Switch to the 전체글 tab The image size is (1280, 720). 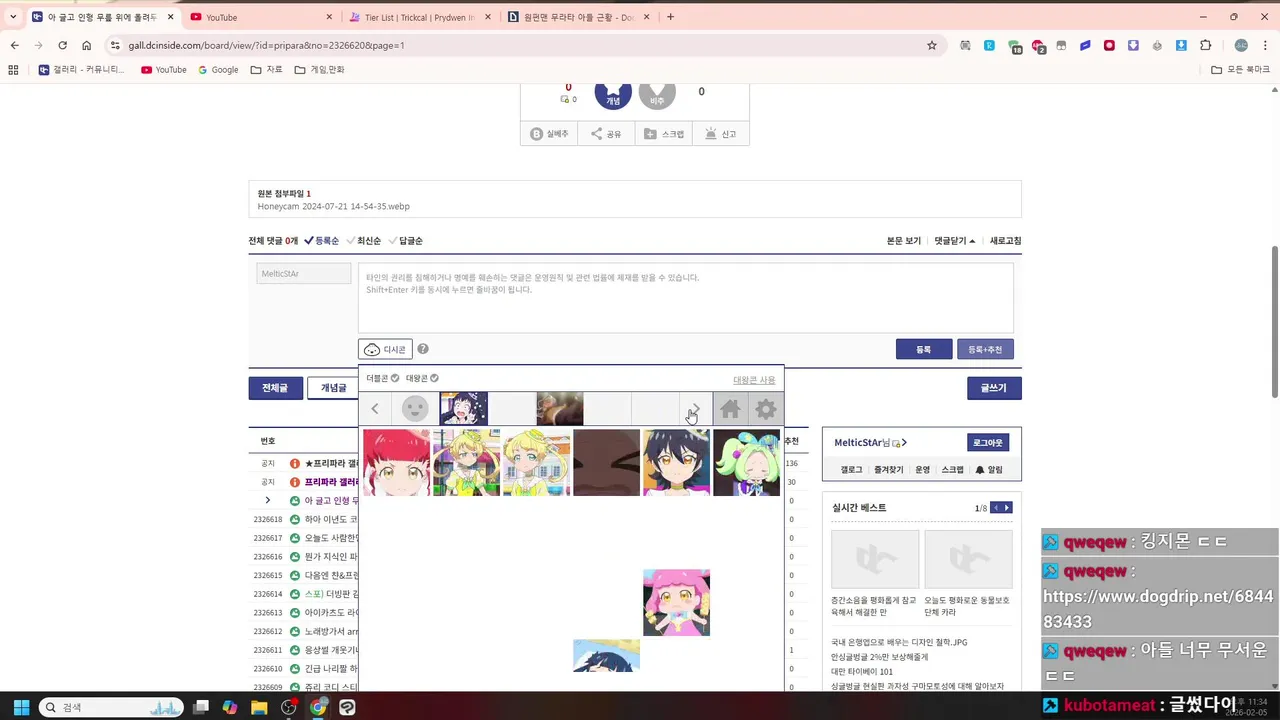(x=275, y=388)
